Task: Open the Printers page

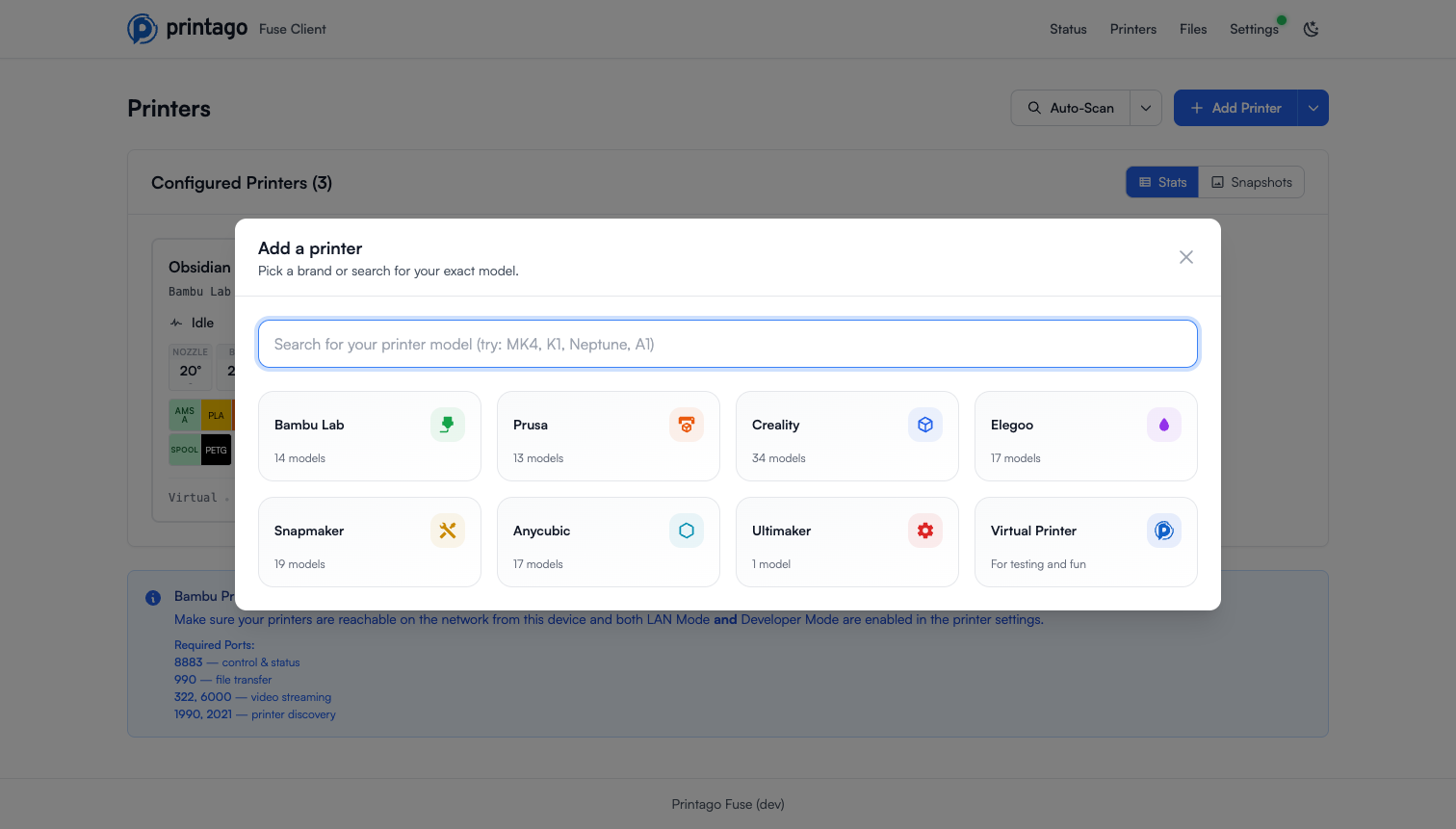Action: point(1133,29)
